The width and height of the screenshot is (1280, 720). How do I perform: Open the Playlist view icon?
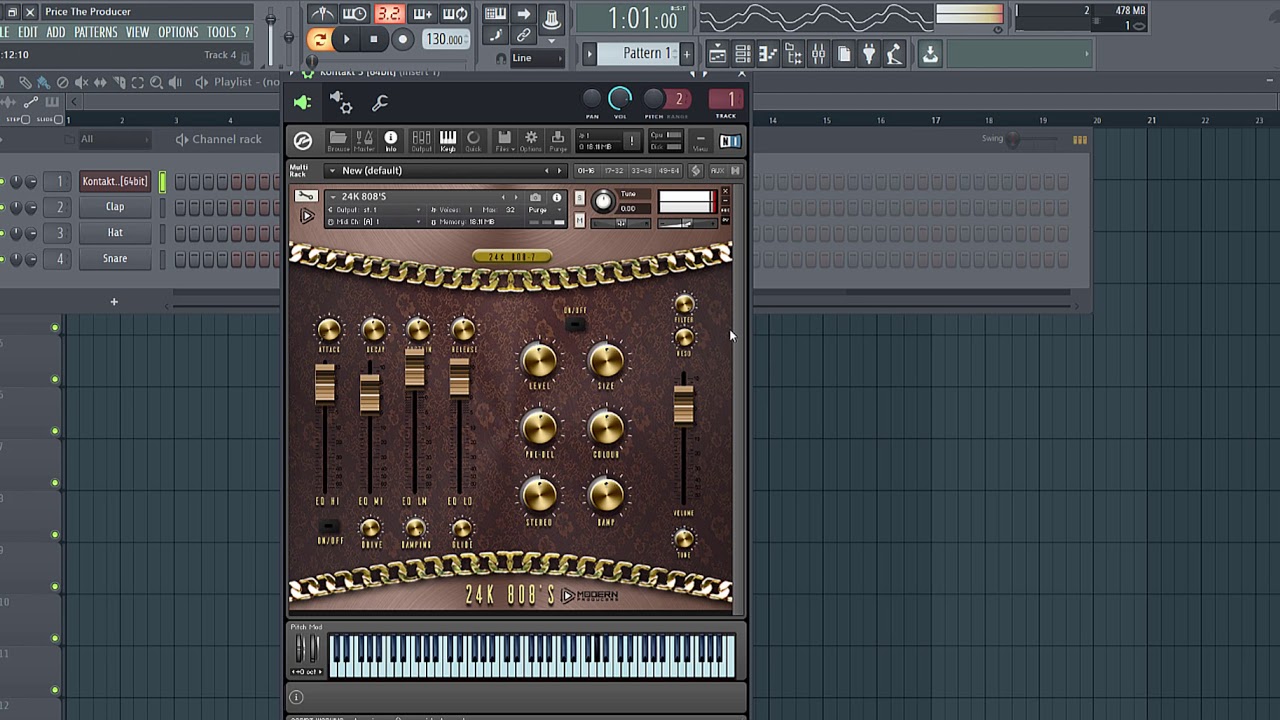click(x=718, y=54)
